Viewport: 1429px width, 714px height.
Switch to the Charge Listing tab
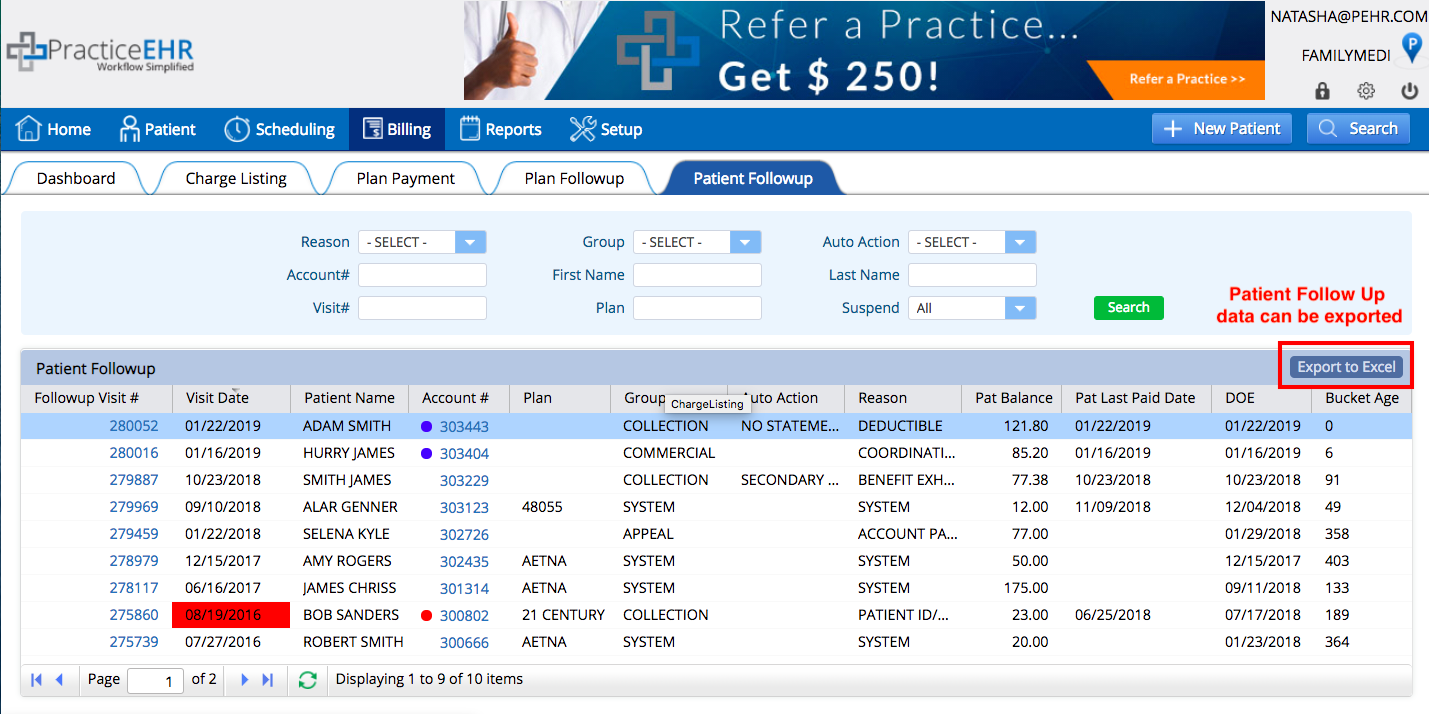tap(236, 178)
